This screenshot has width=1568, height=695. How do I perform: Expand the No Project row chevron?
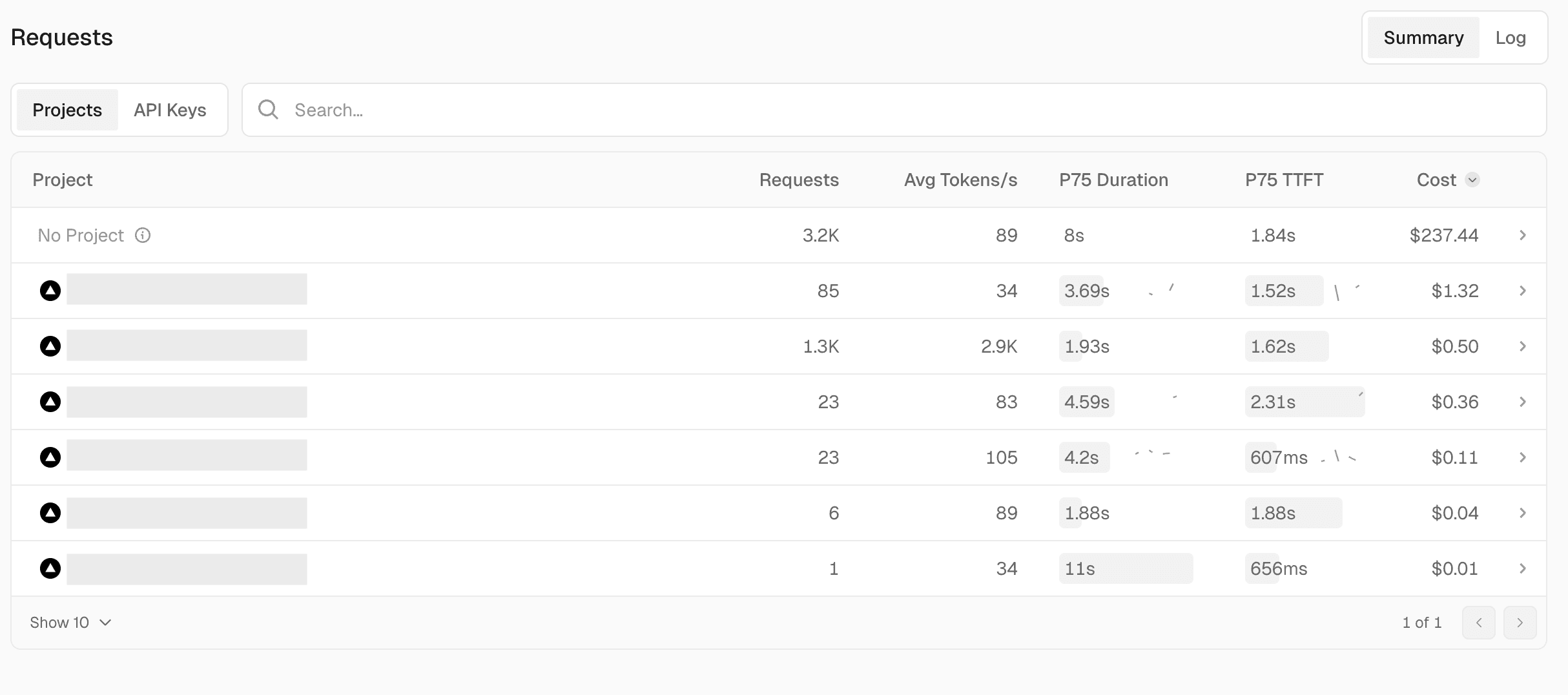click(x=1523, y=235)
